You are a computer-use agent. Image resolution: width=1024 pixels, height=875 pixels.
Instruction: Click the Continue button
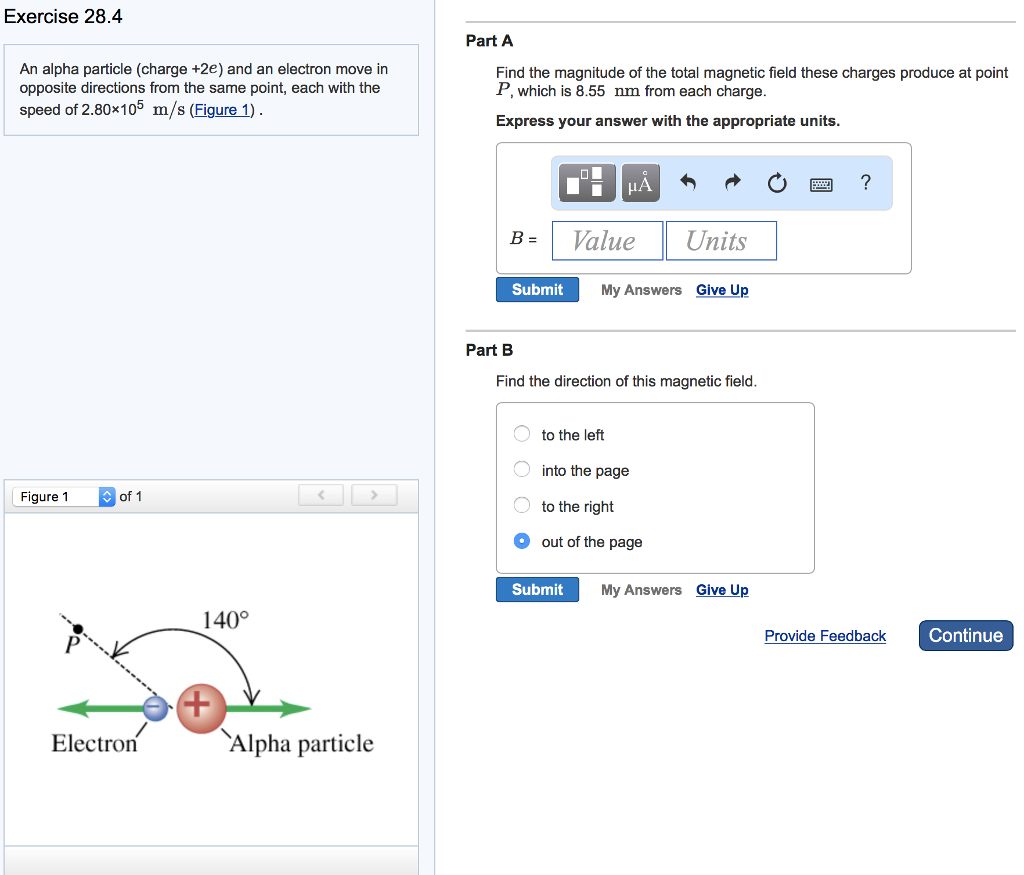(965, 635)
